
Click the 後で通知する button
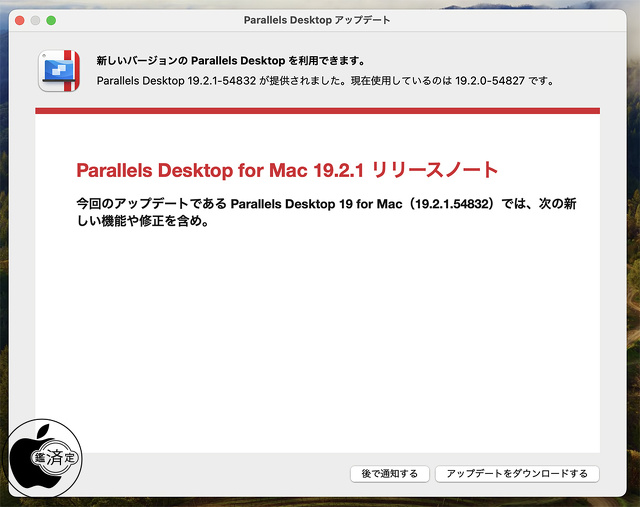pos(389,474)
